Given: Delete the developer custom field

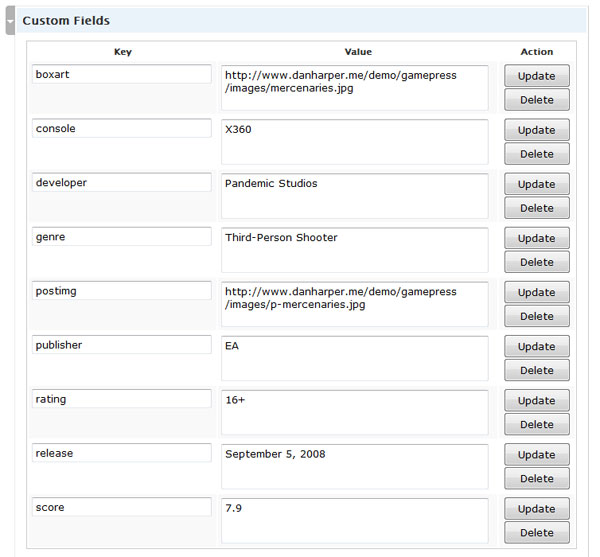Looking at the screenshot, I should coord(536,208).
